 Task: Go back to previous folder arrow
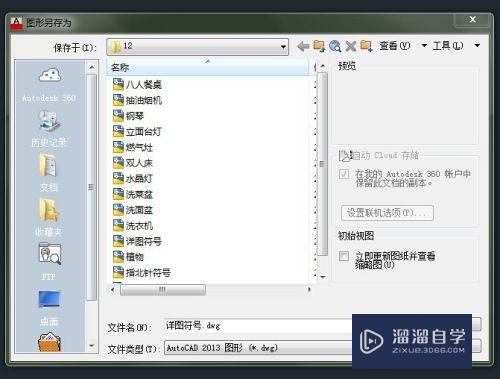pos(303,46)
